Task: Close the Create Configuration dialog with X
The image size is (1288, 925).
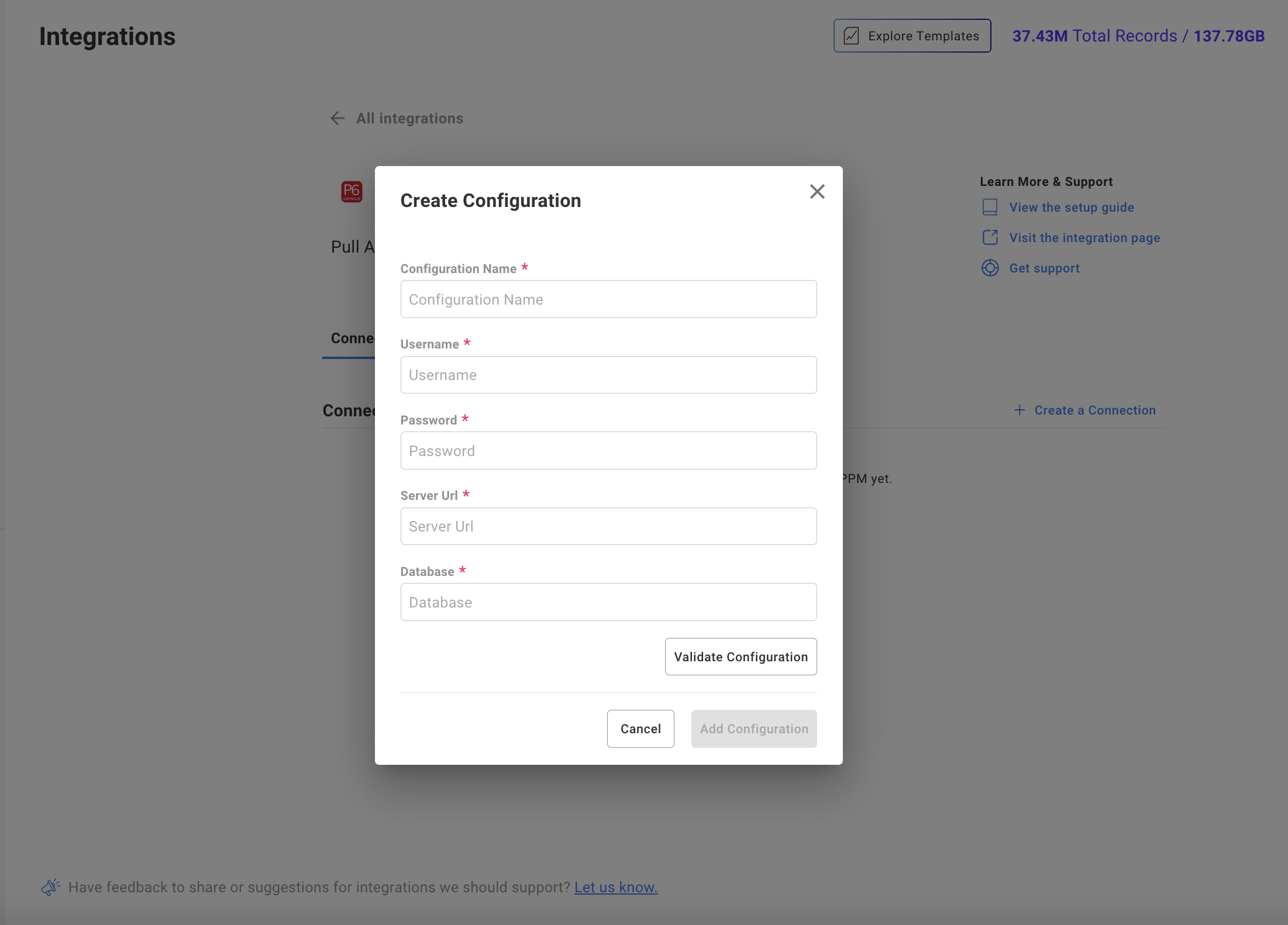Action: [x=817, y=192]
